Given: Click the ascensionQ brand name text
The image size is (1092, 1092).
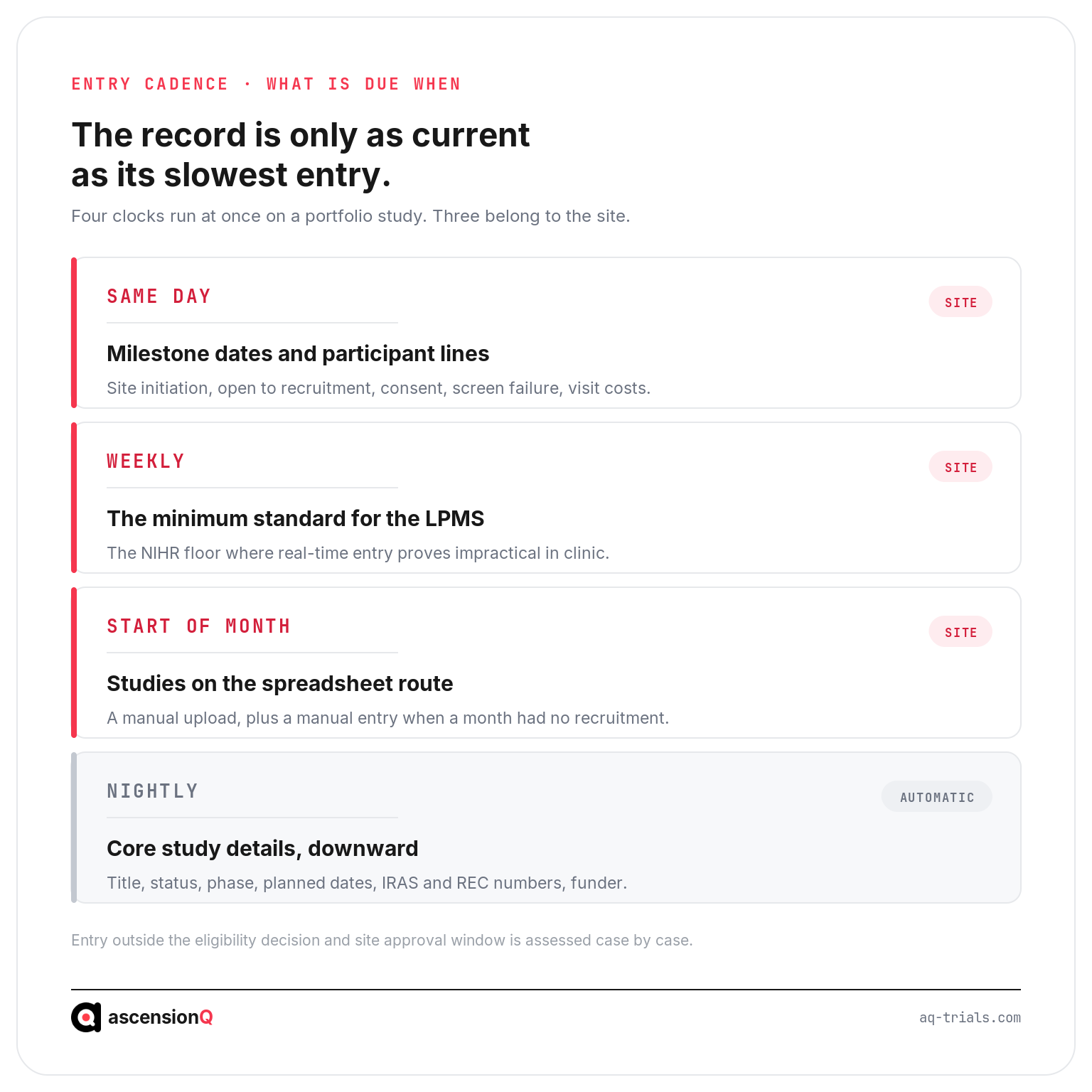Looking at the screenshot, I should 161,1017.
